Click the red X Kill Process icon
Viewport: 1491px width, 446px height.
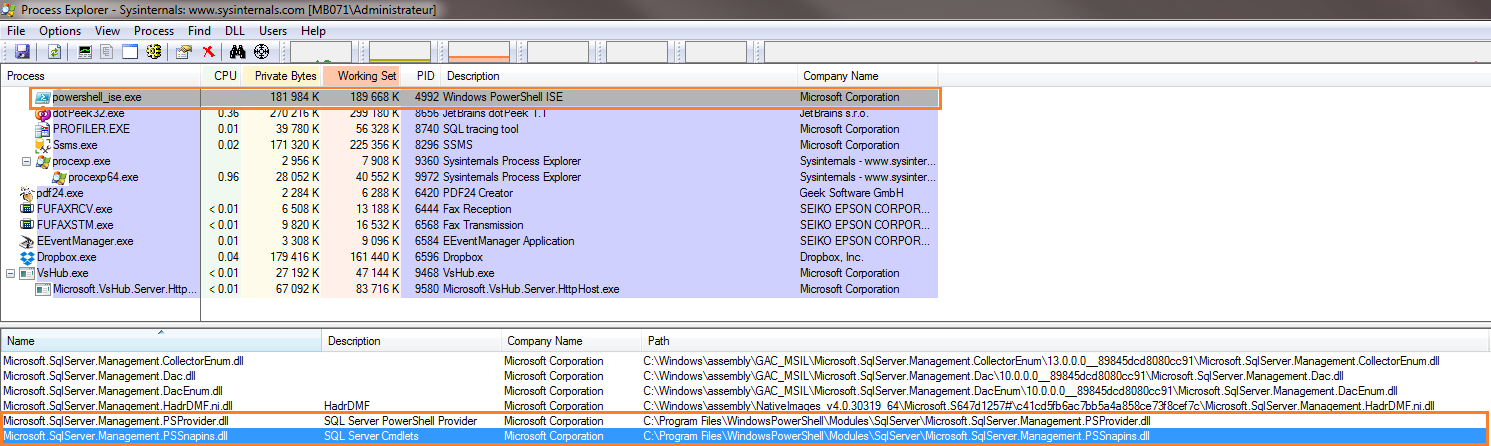(208, 51)
